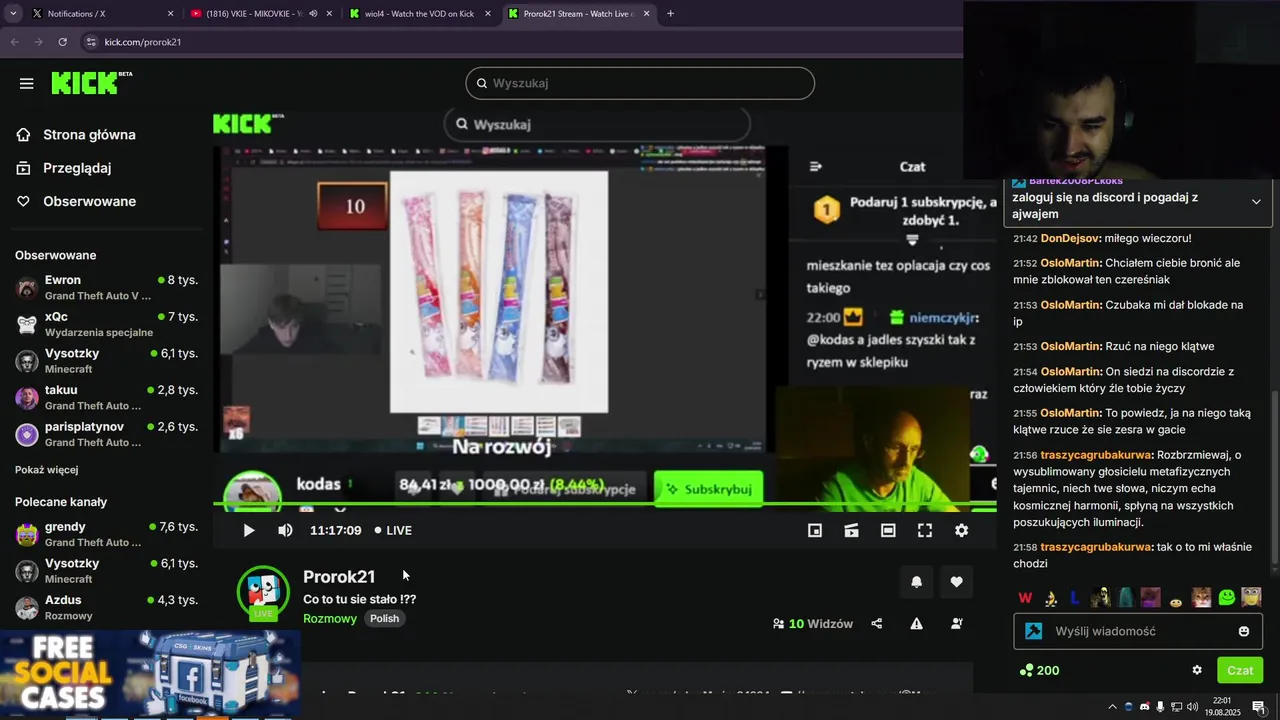Click the Kick search field Wyszukaj
Screen dimensions: 1280x720
tap(640, 83)
